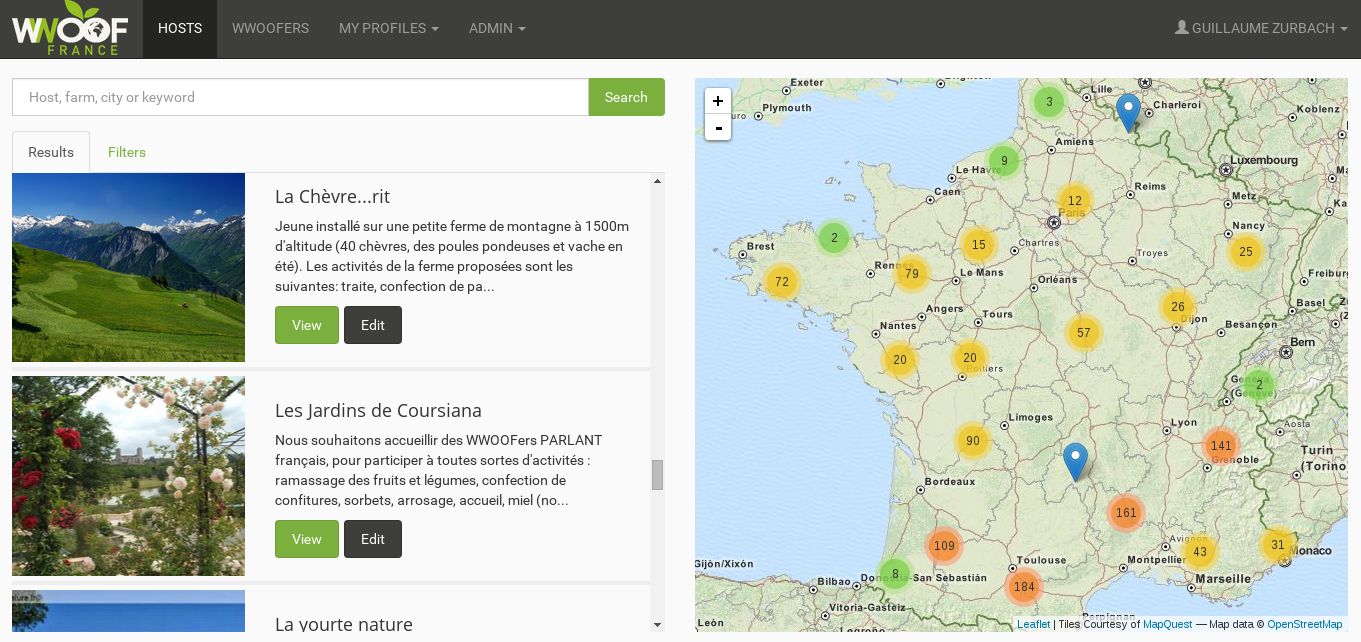Open Les Jardins de Coursiana thumbnail
The height and width of the screenshot is (642, 1361).
tap(128, 476)
